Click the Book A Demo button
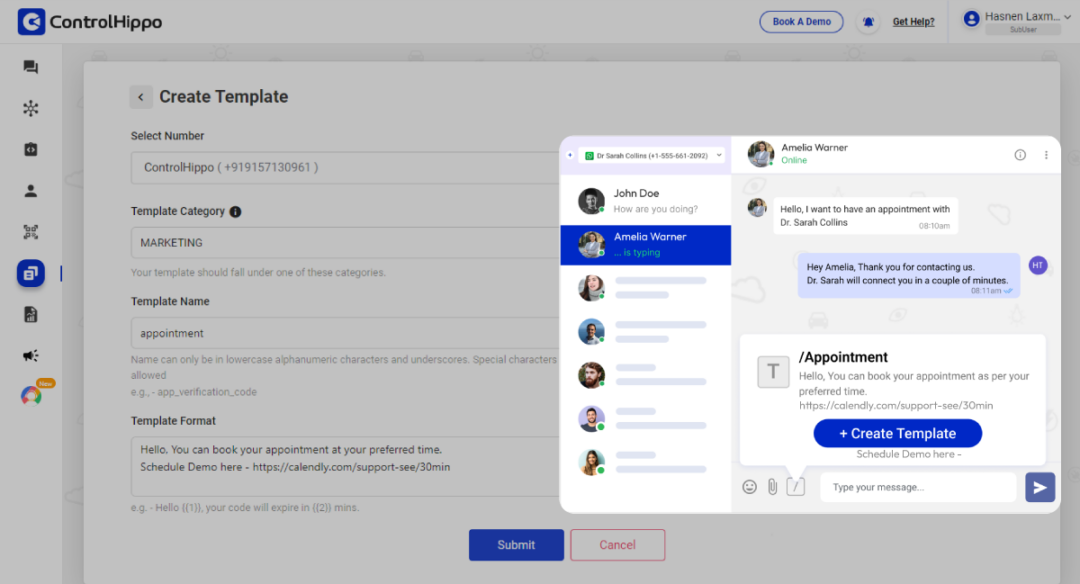The image size is (1080, 584). point(801,22)
